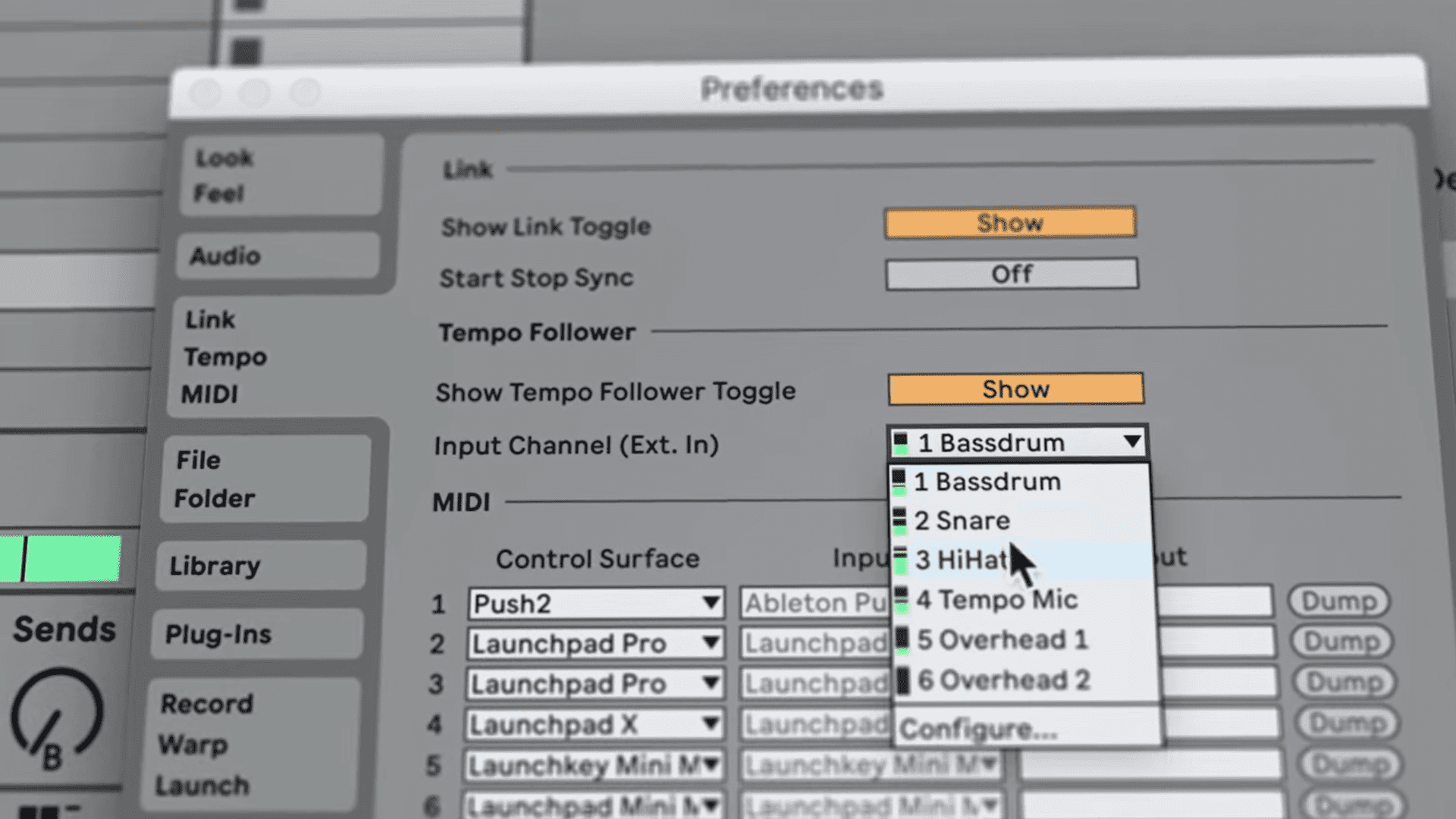Image resolution: width=1456 pixels, height=819 pixels.
Task: Click the output field in row 5
Action: click(x=1150, y=765)
